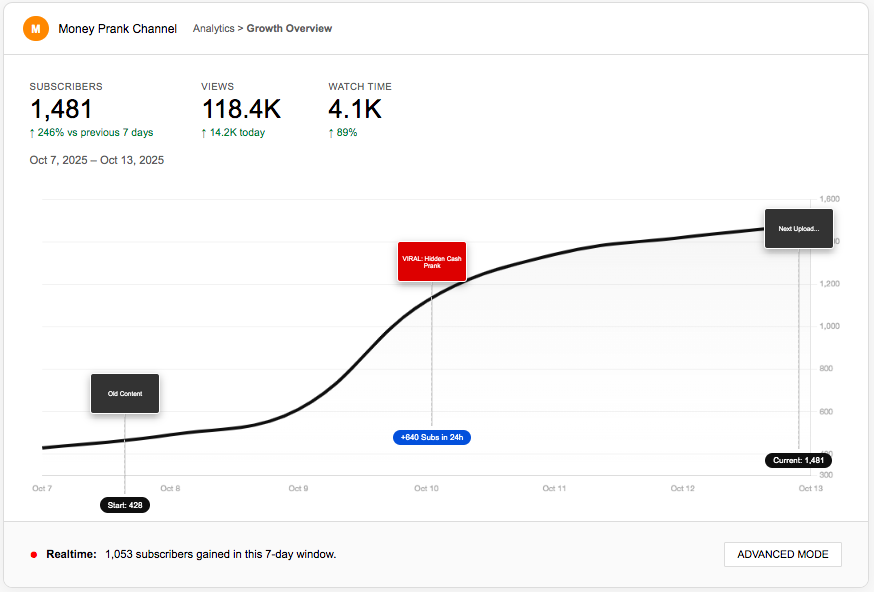Click the Next Upload tooltip
Image resolution: width=874 pixels, height=592 pixels.
798,228
